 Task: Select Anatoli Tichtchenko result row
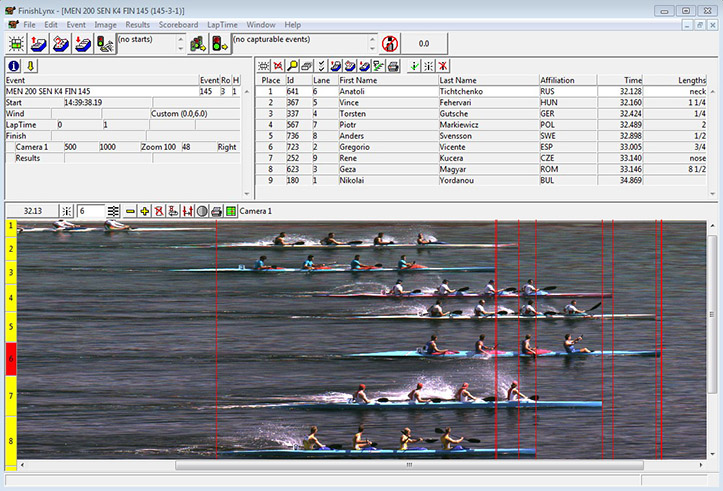481,91
